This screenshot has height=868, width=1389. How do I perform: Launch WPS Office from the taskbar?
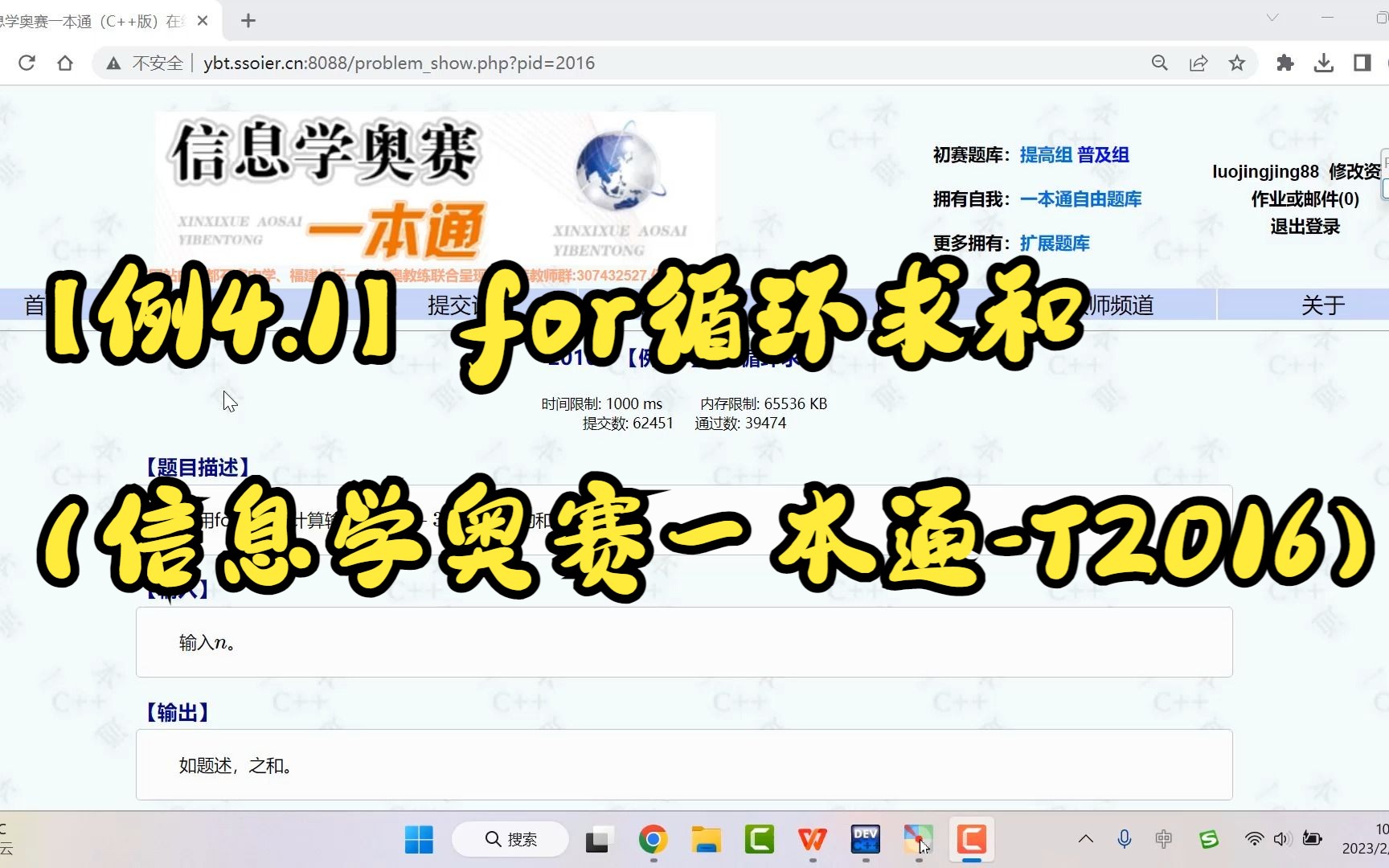[x=812, y=840]
